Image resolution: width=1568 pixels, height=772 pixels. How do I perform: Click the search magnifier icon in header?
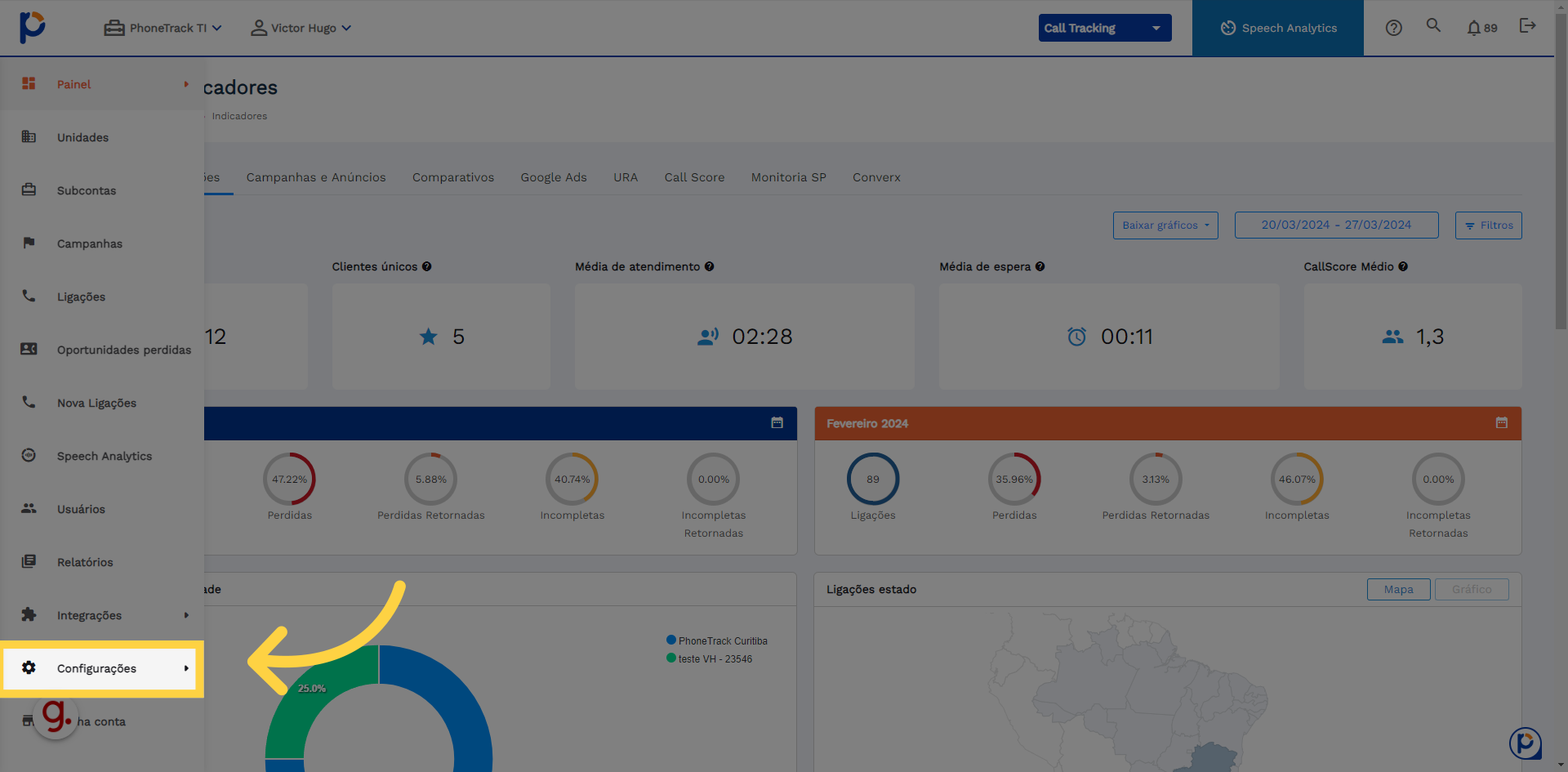tap(1433, 25)
